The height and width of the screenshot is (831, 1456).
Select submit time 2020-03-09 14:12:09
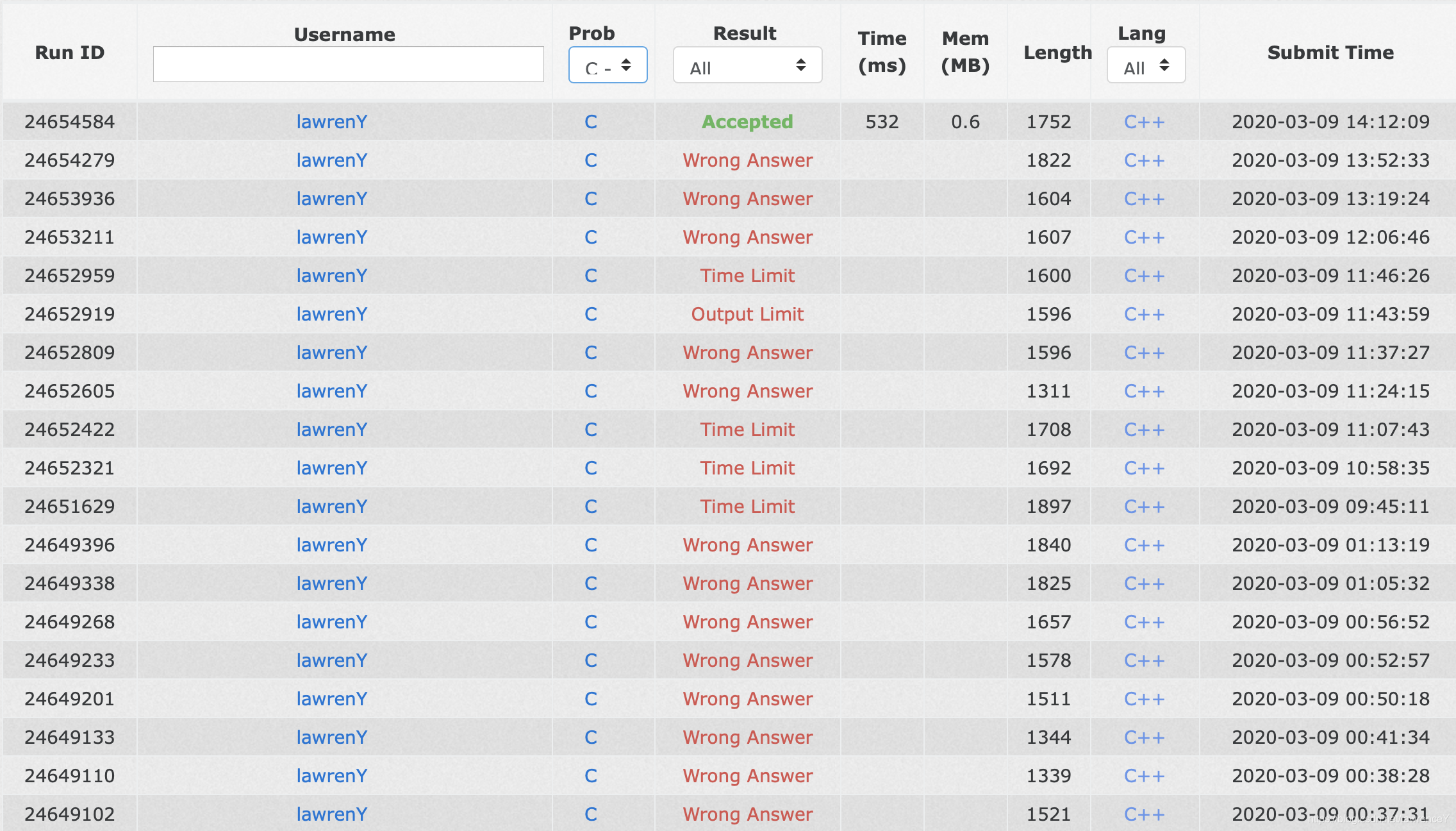pyautogui.click(x=1330, y=122)
